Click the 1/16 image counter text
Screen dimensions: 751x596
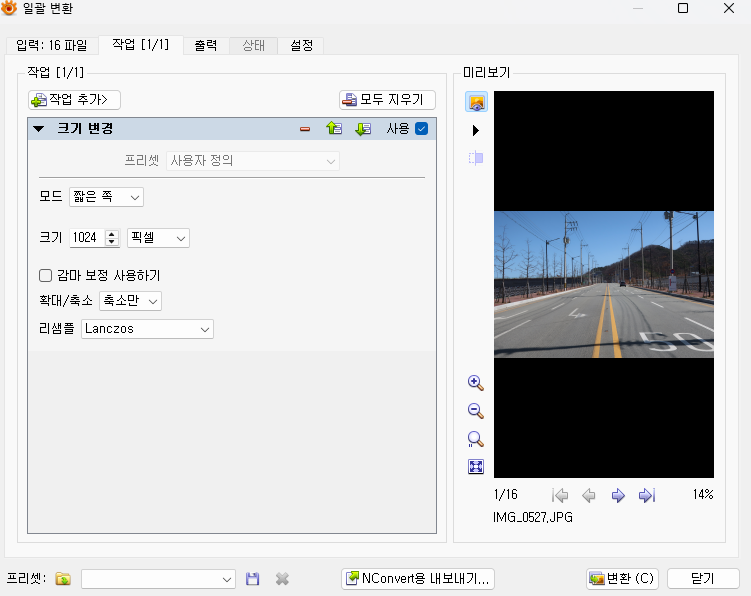coord(506,494)
